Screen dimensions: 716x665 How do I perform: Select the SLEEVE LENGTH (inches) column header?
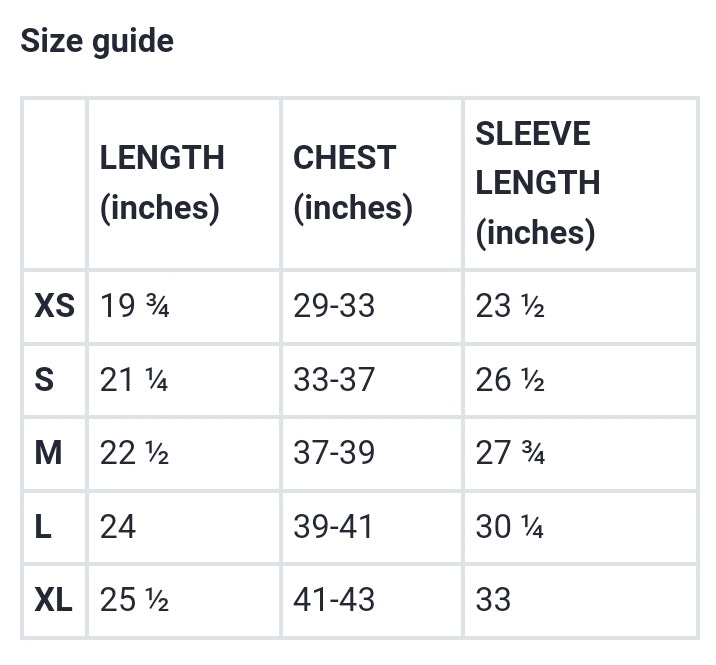[537, 183]
